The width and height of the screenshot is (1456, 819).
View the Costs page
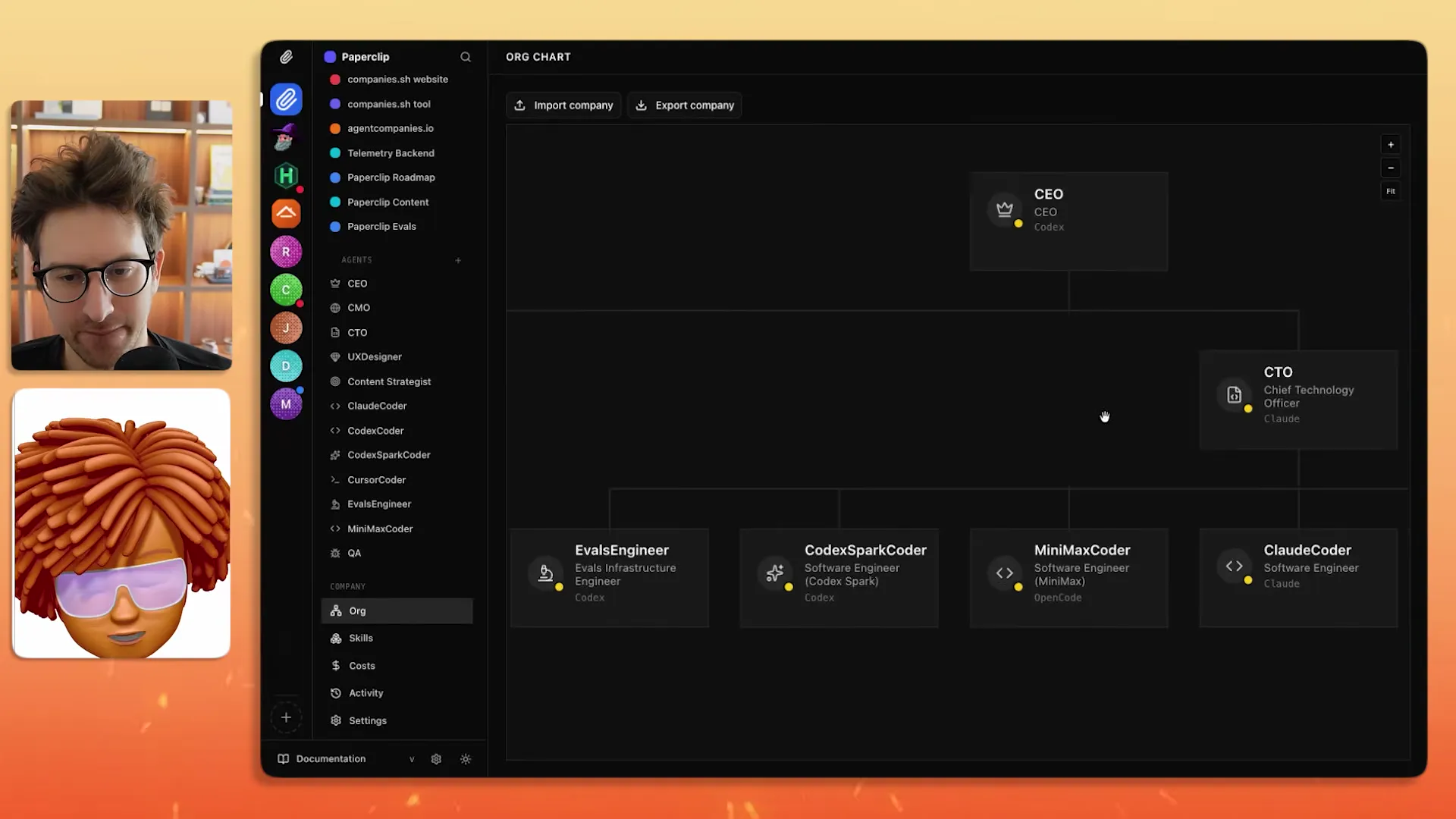coord(361,665)
